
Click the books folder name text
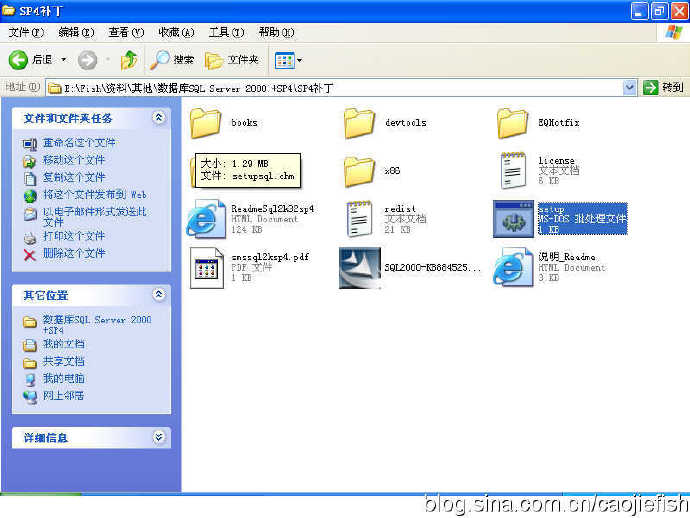pyautogui.click(x=244, y=123)
